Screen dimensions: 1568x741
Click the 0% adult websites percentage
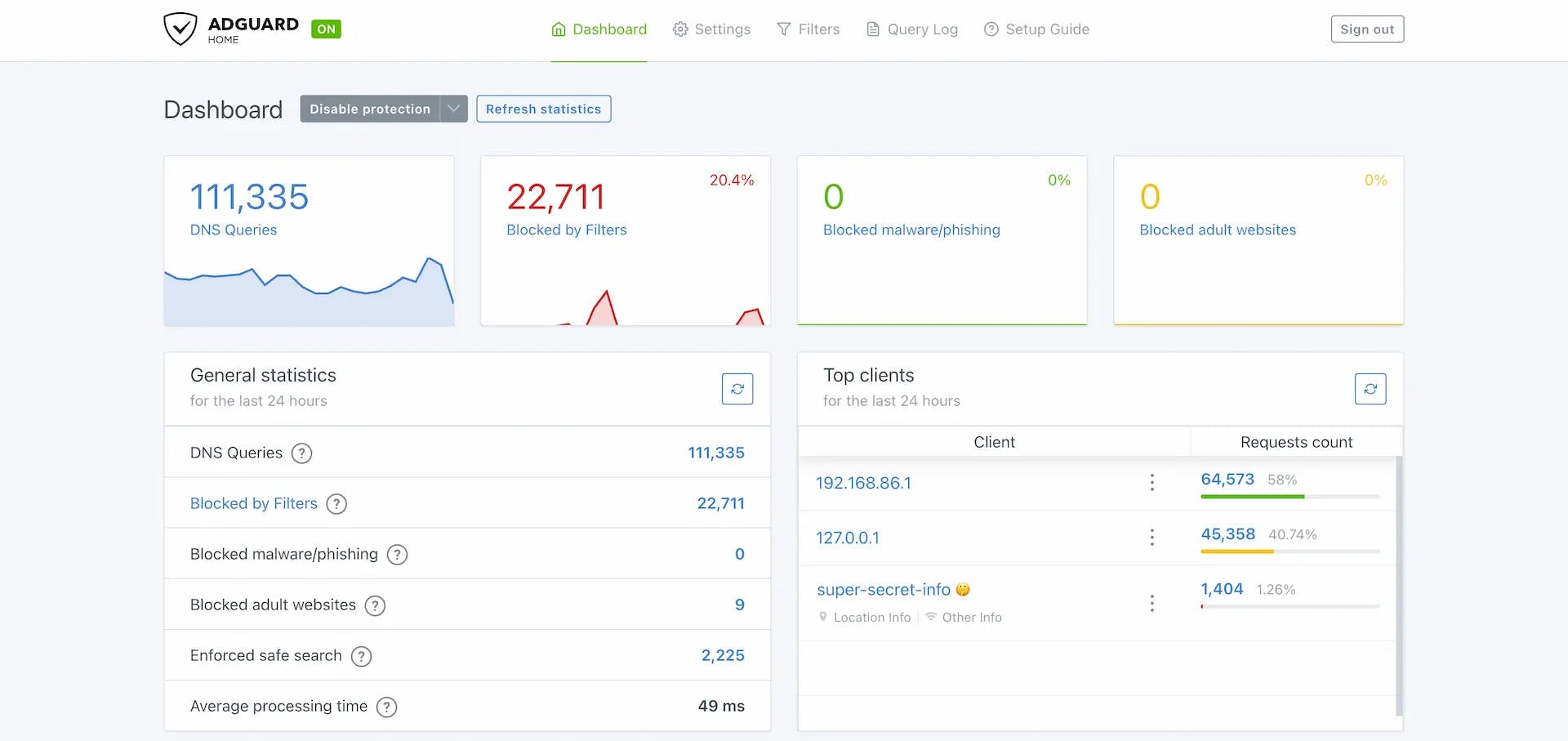(1376, 181)
